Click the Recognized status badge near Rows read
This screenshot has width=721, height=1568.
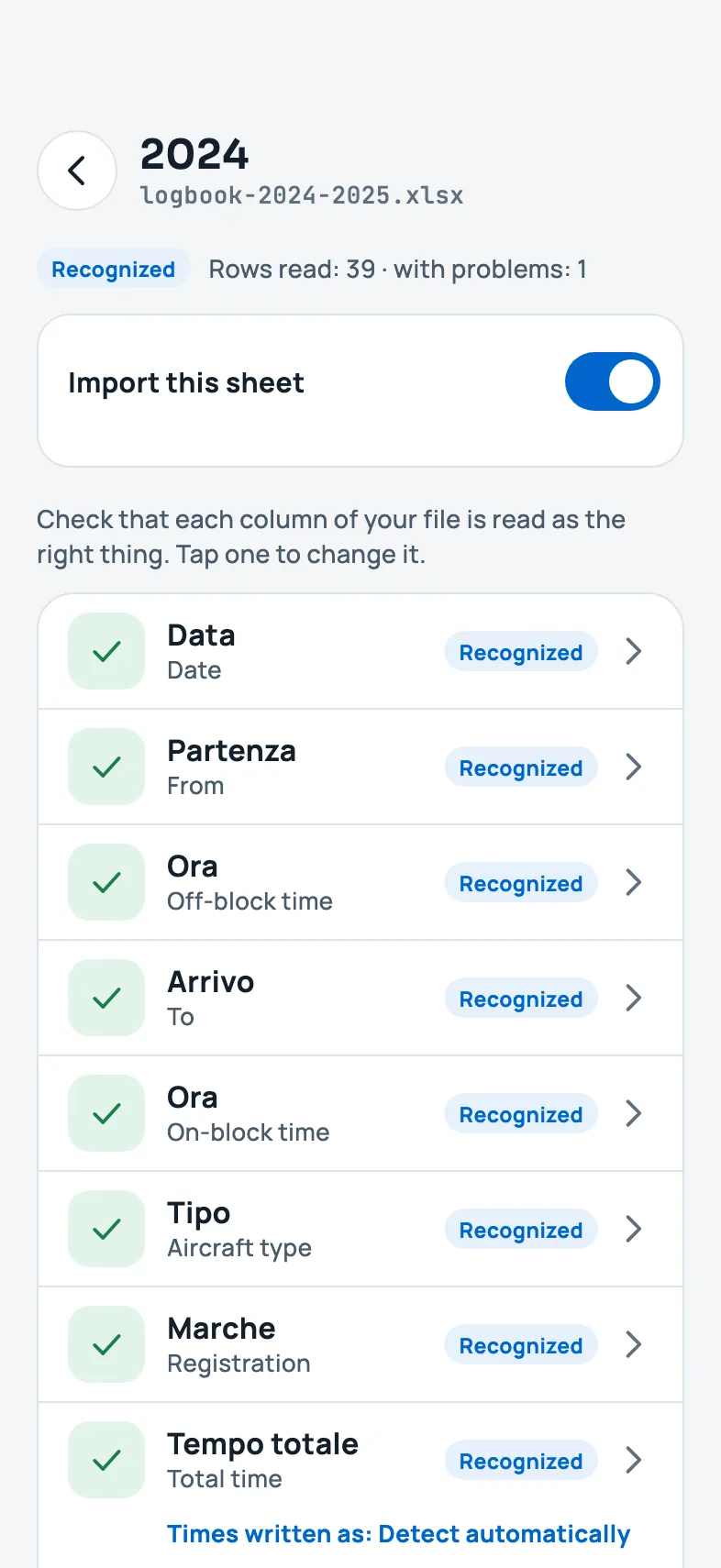[x=113, y=269]
